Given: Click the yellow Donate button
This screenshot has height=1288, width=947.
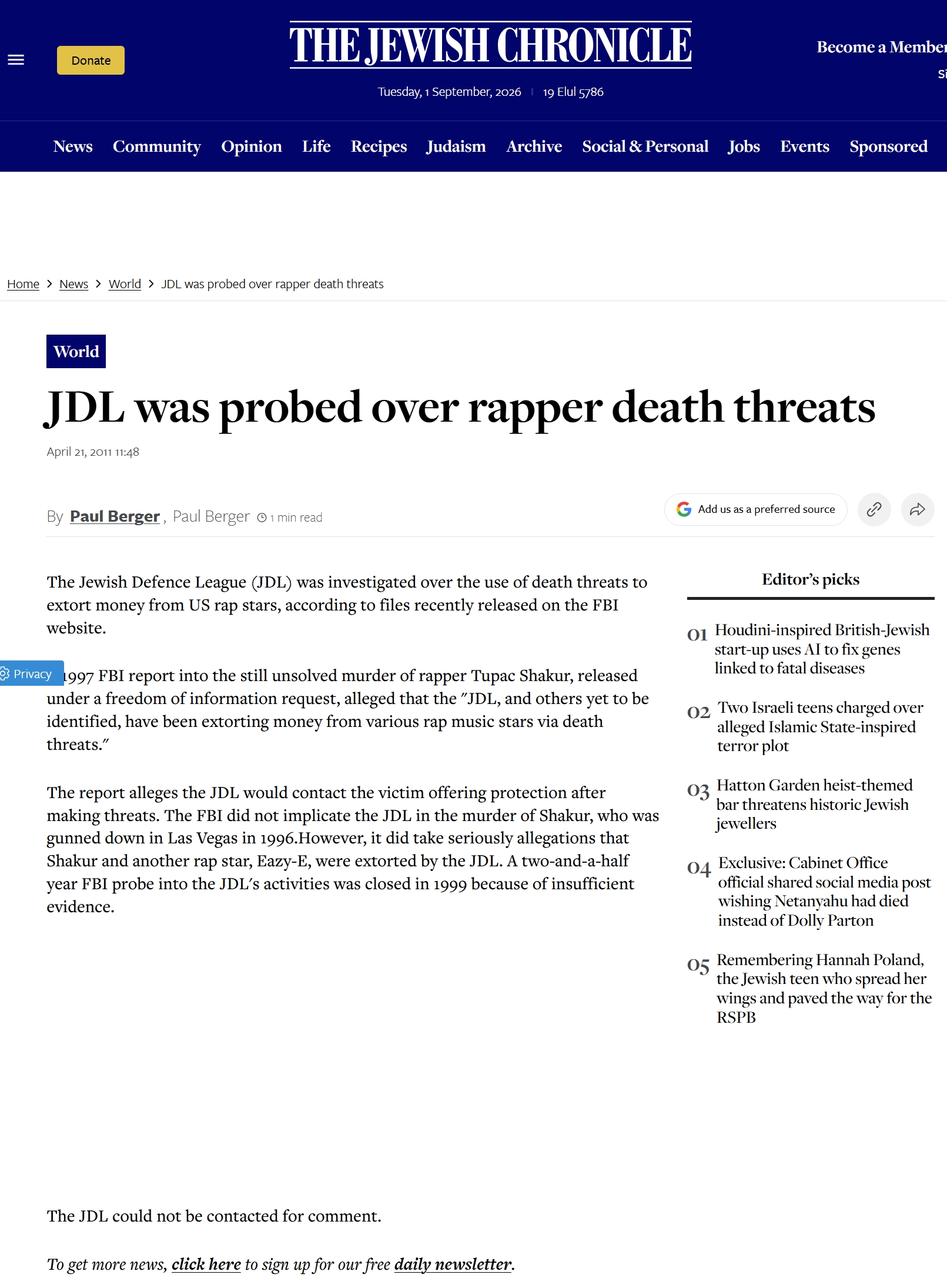Looking at the screenshot, I should tap(91, 61).
